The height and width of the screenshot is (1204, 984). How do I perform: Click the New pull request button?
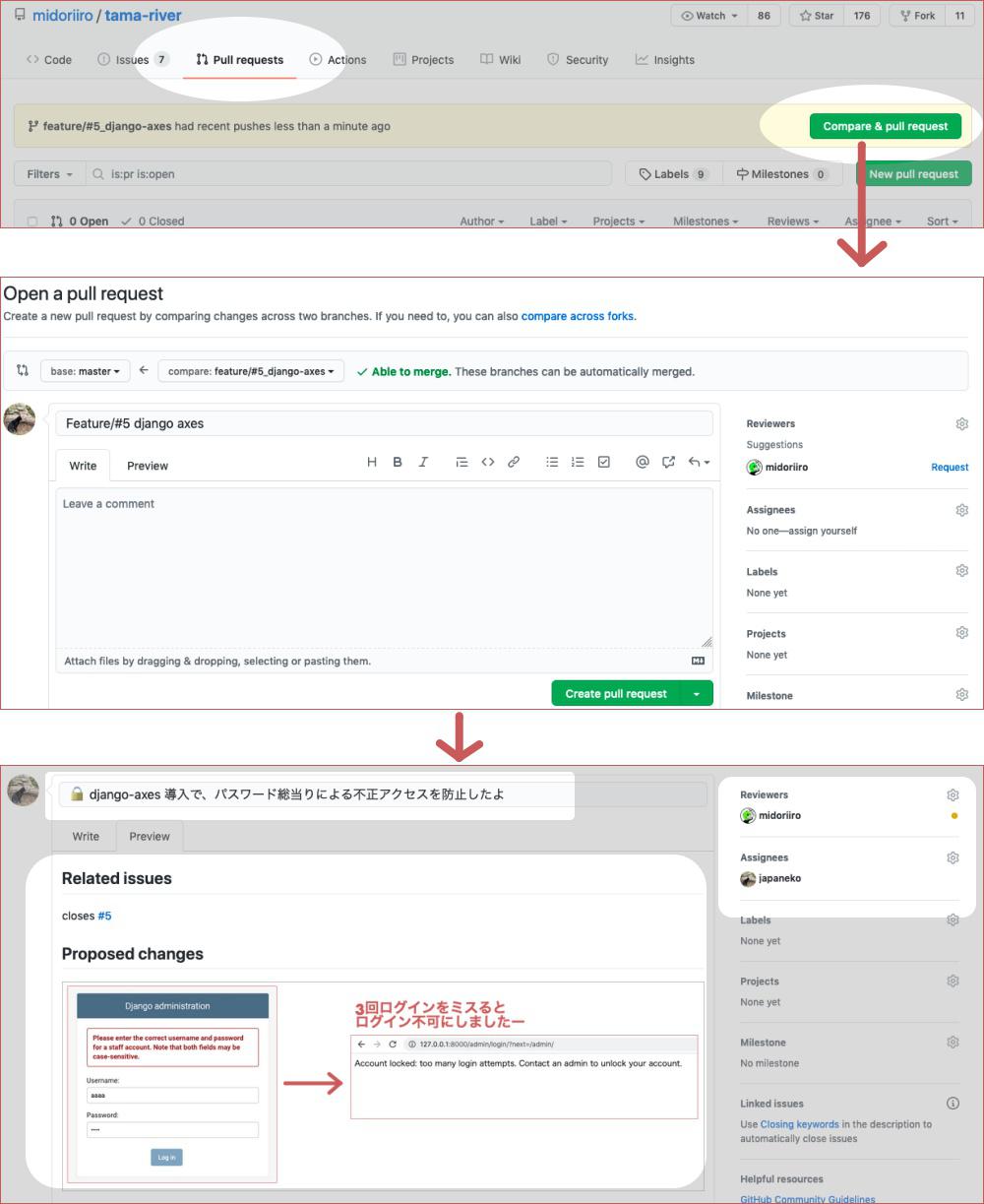pos(913,174)
